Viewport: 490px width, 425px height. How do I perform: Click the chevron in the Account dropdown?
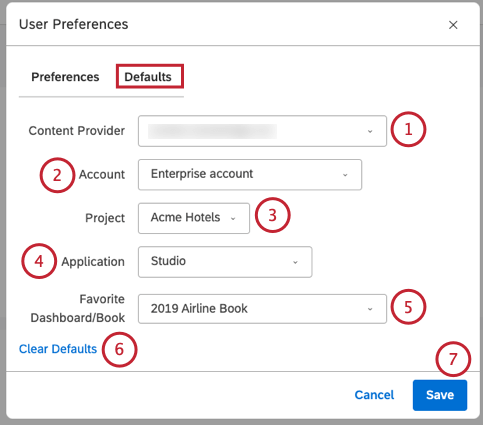click(345, 175)
